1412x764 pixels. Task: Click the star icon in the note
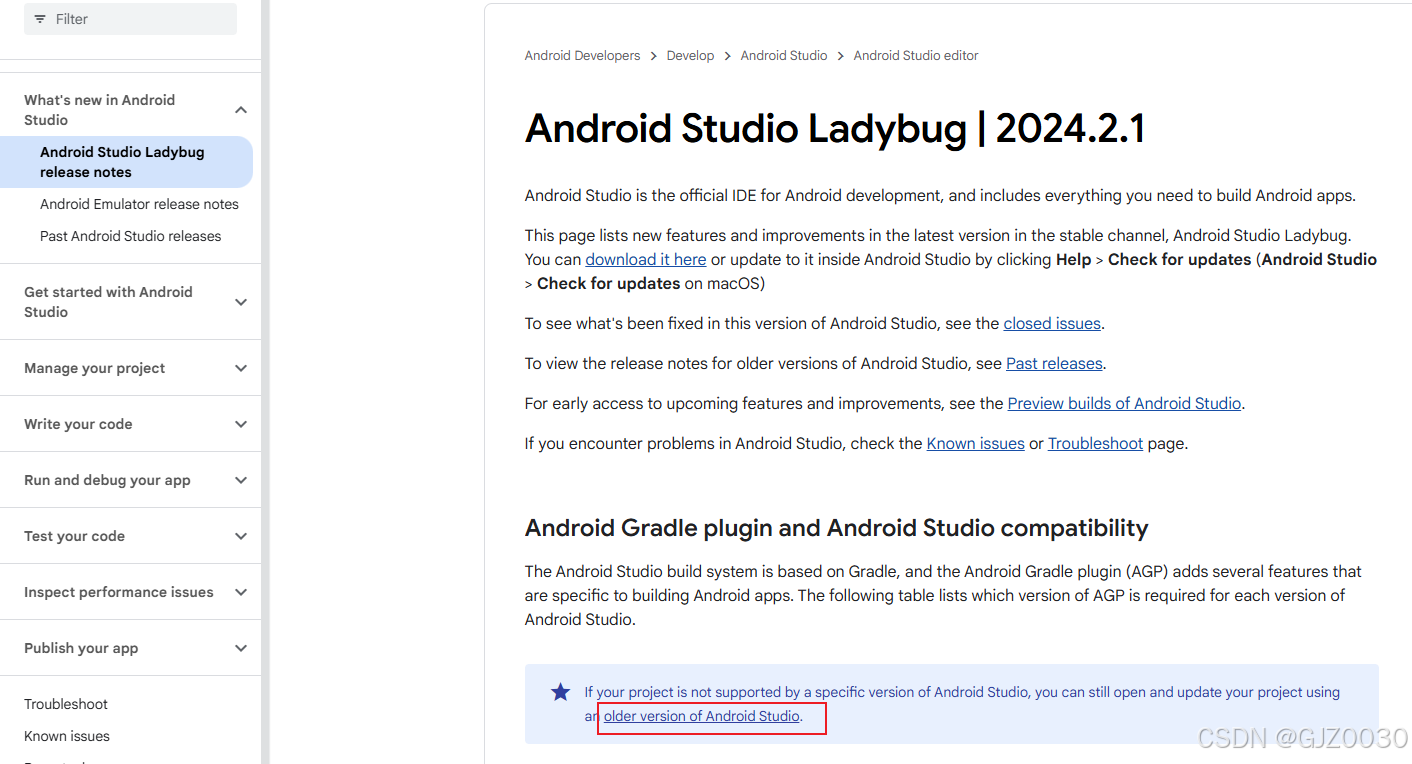click(561, 692)
